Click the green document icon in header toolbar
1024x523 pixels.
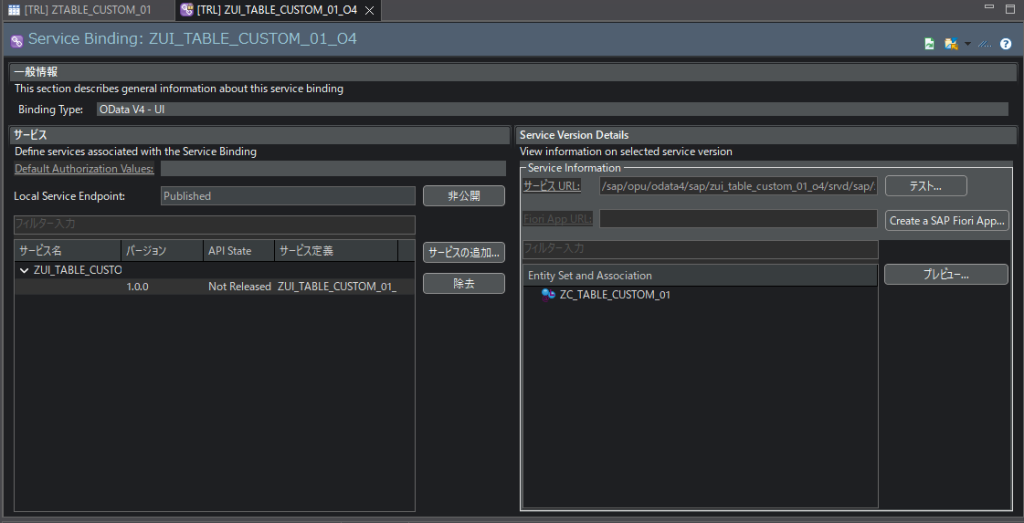click(x=930, y=44)
